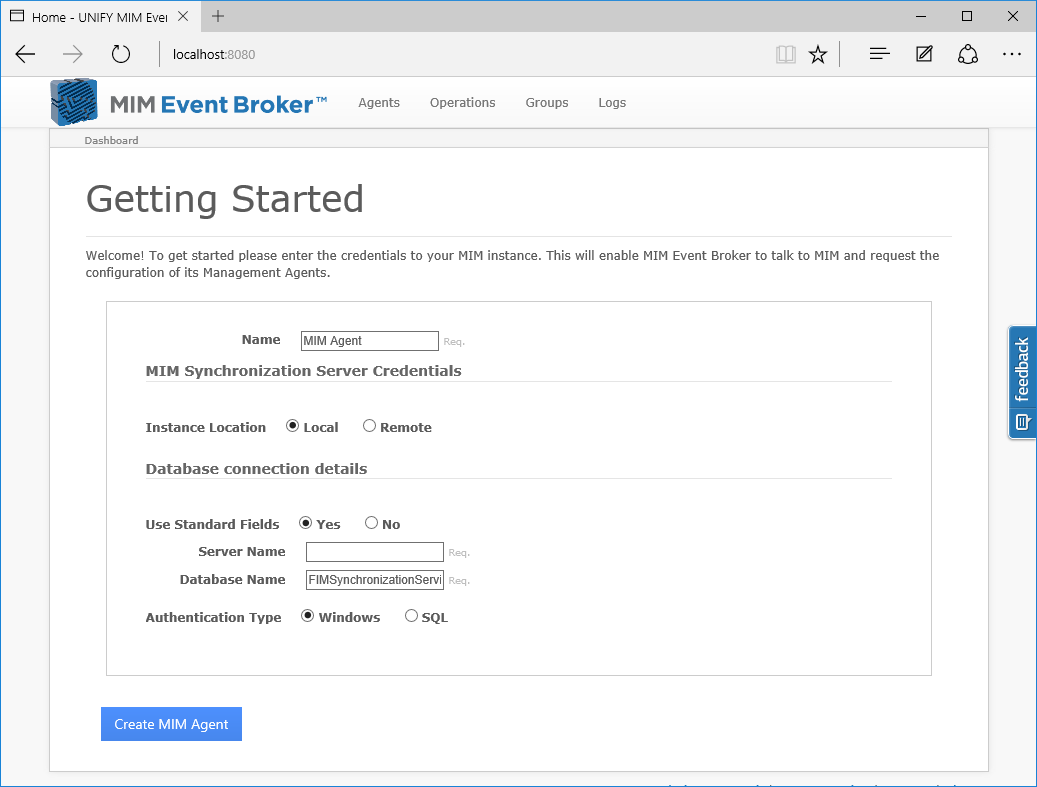Open a new tab with plus button

click(x=218, y=17)
